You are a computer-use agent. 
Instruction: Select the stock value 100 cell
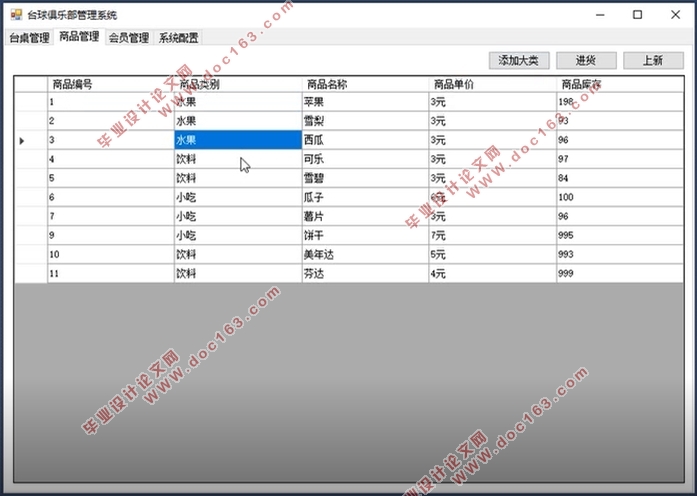620,197
